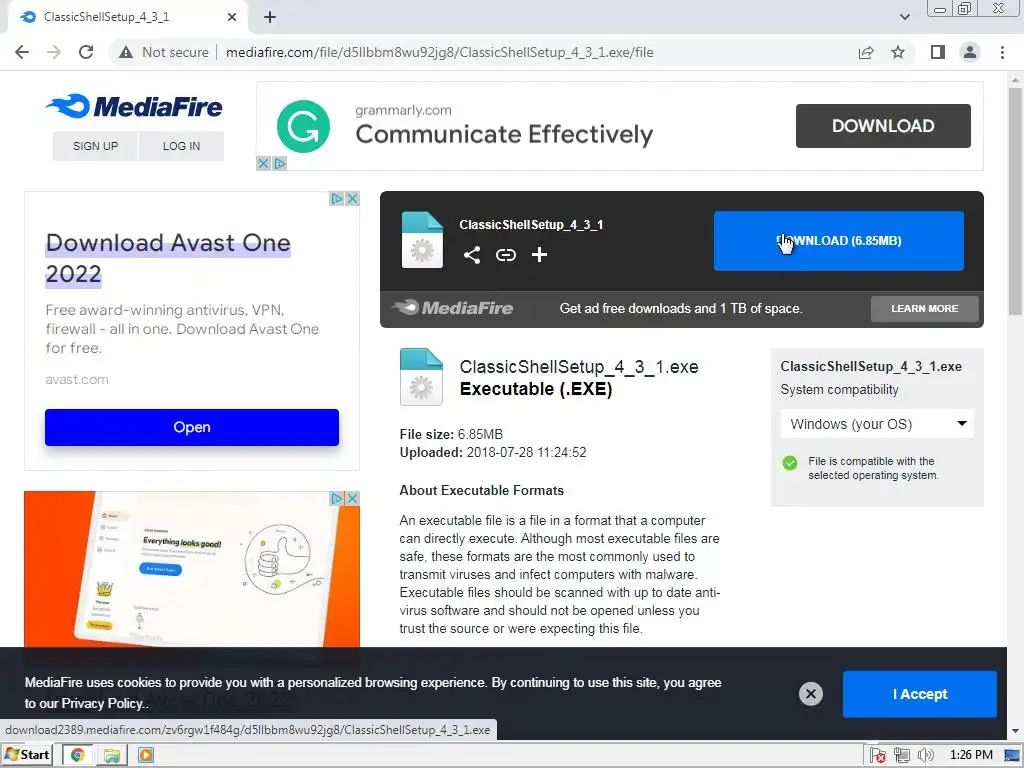Dismiss the cookie notice with X
Screen dimensions: 1024x768
(810, 694)
